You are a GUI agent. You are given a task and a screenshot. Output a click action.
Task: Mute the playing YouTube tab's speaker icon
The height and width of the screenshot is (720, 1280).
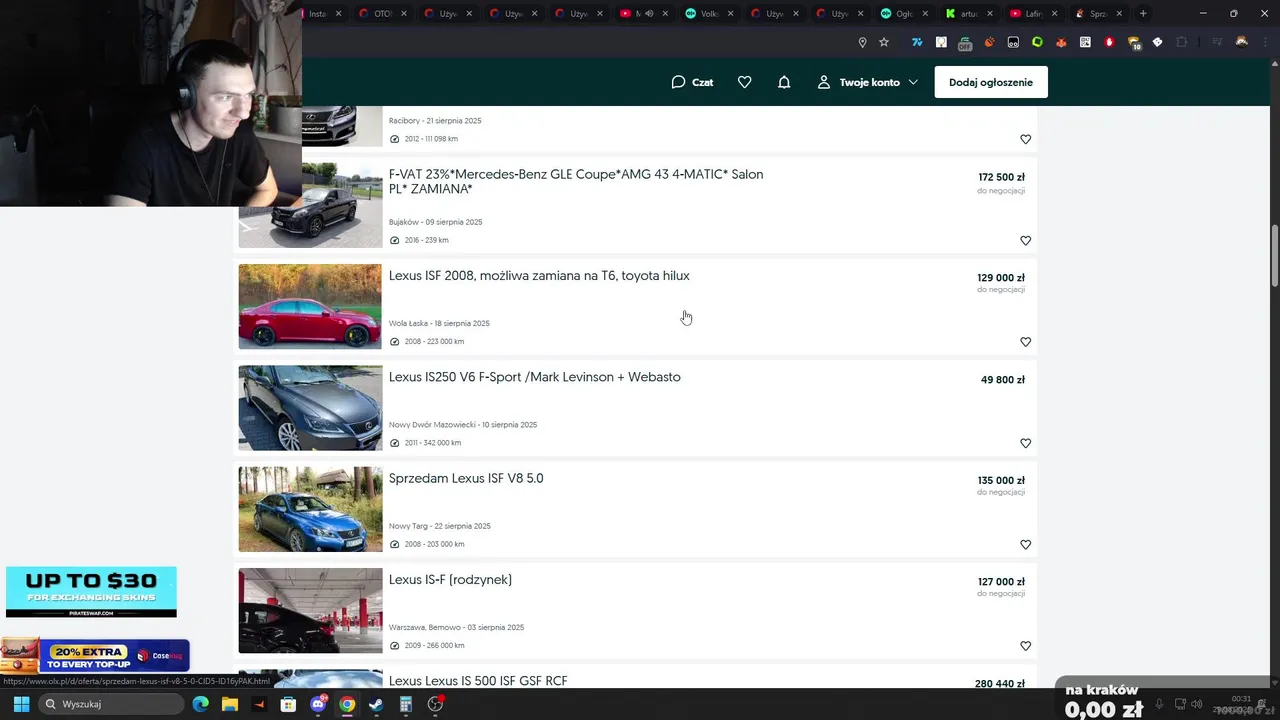[650, 14]
